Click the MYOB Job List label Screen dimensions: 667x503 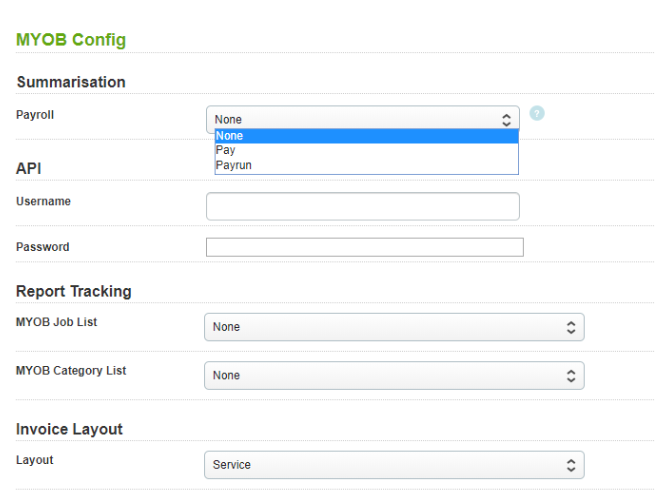tap(56, 322)
